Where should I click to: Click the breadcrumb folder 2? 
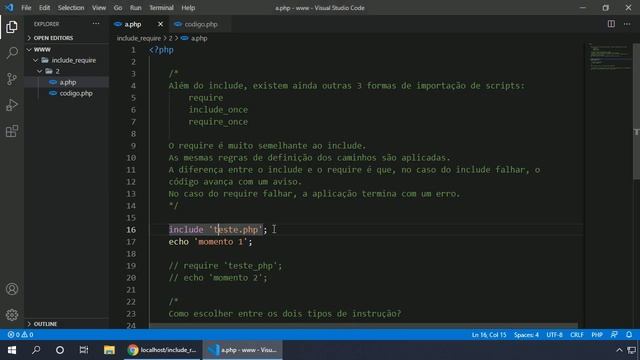coord(171,38)
